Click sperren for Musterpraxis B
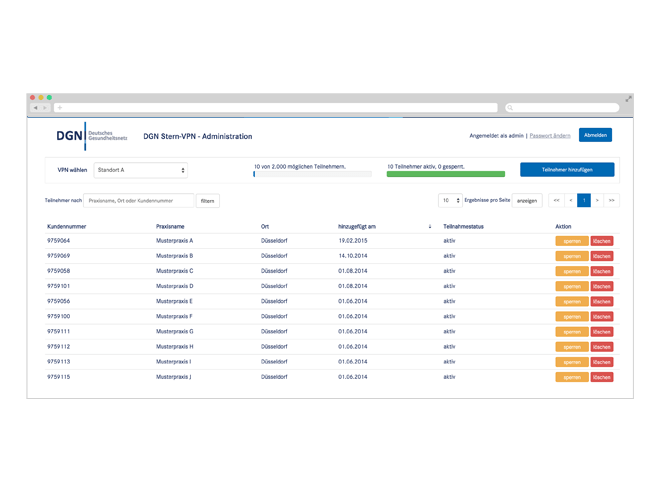This screenshot has width=660, height=500. tap(572, 256)
